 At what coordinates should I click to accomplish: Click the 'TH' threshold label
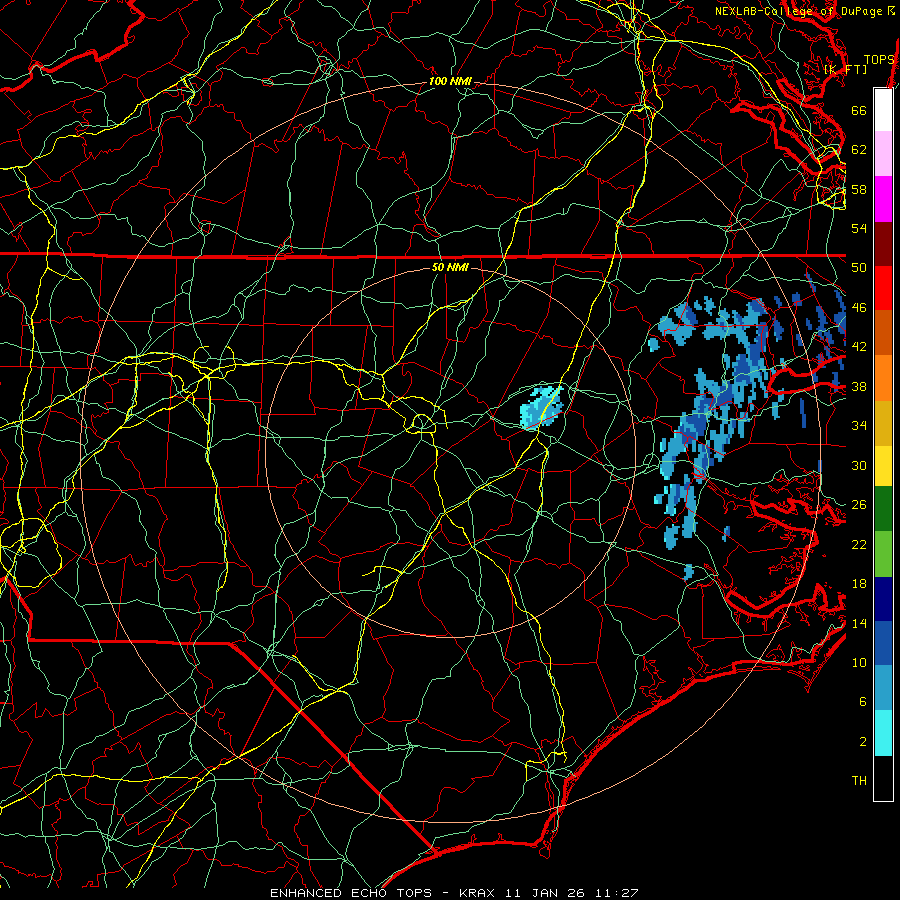(x=859, y=781)
